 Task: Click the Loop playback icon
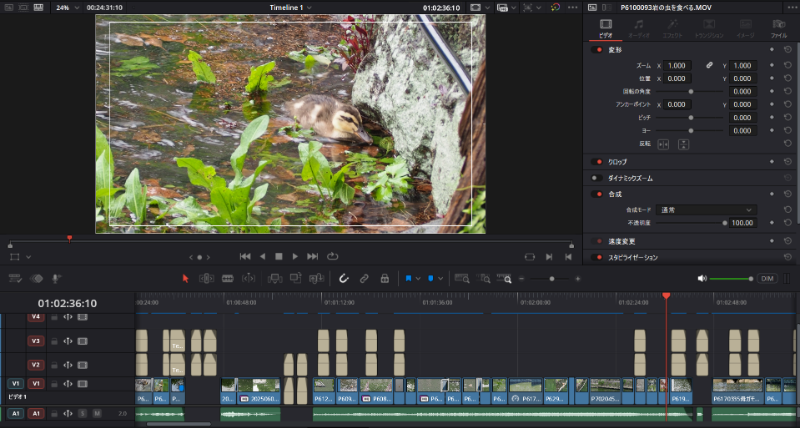(x=333, y=257)
